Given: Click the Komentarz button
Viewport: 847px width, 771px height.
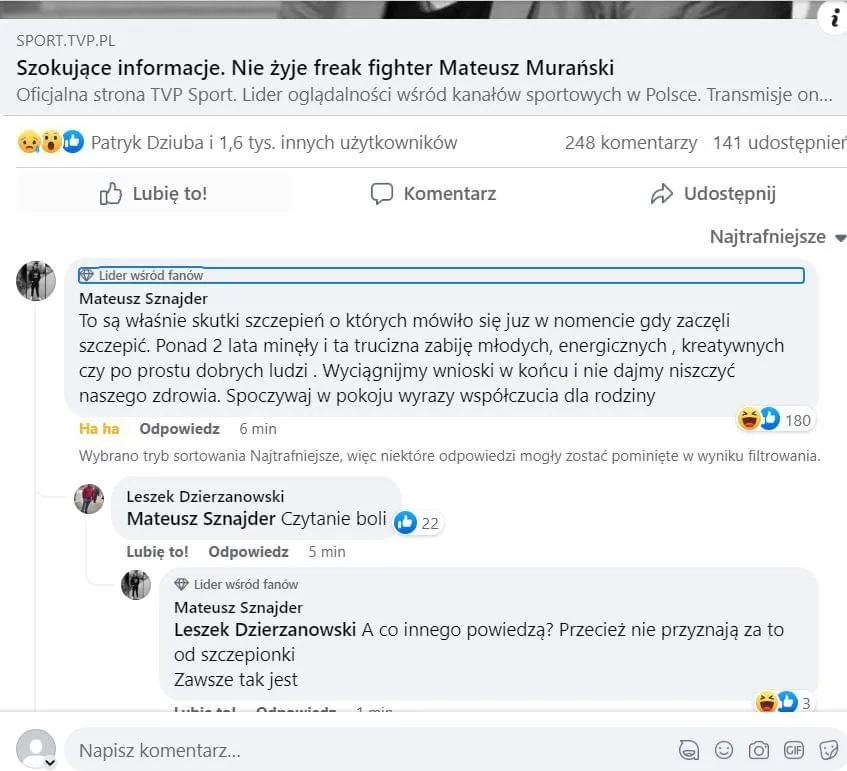Looking at the screenshot, I should click(x=433, y=193).
